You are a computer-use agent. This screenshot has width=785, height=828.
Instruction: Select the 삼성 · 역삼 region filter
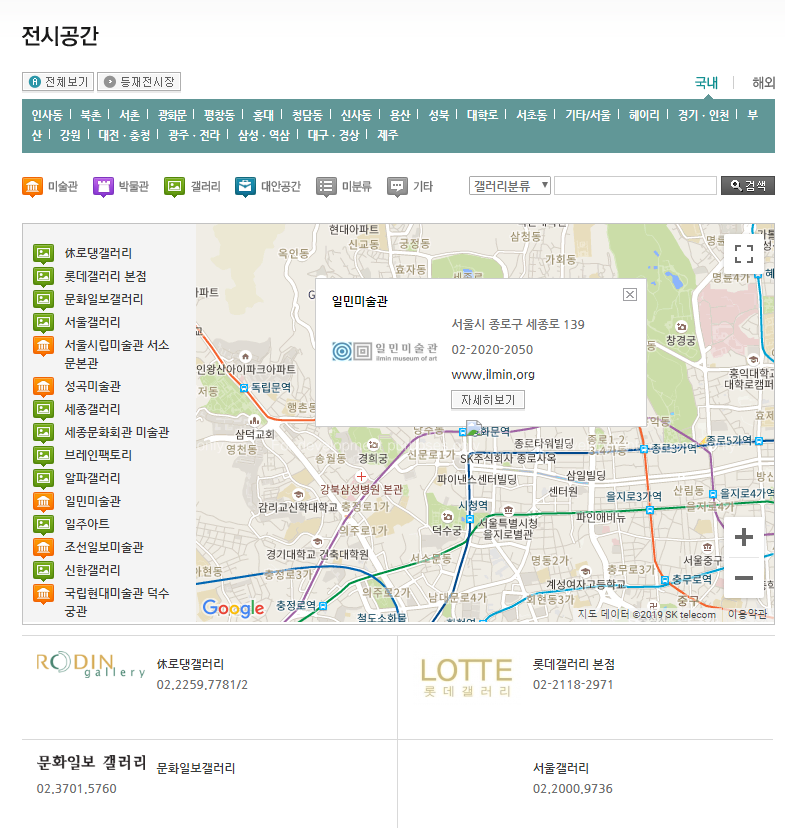263,135
